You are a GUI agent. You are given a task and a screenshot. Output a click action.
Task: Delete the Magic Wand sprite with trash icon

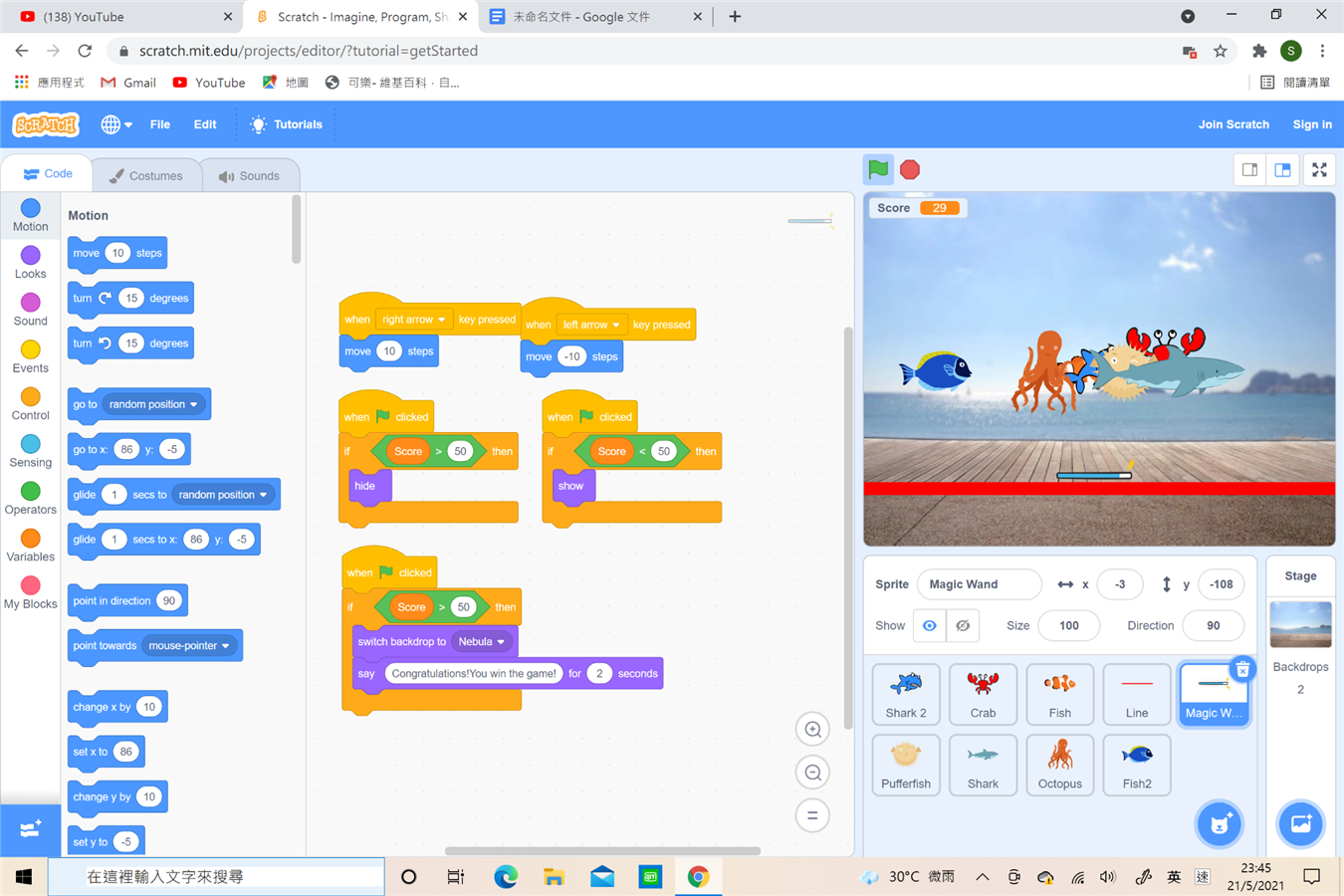(1242, 670)
